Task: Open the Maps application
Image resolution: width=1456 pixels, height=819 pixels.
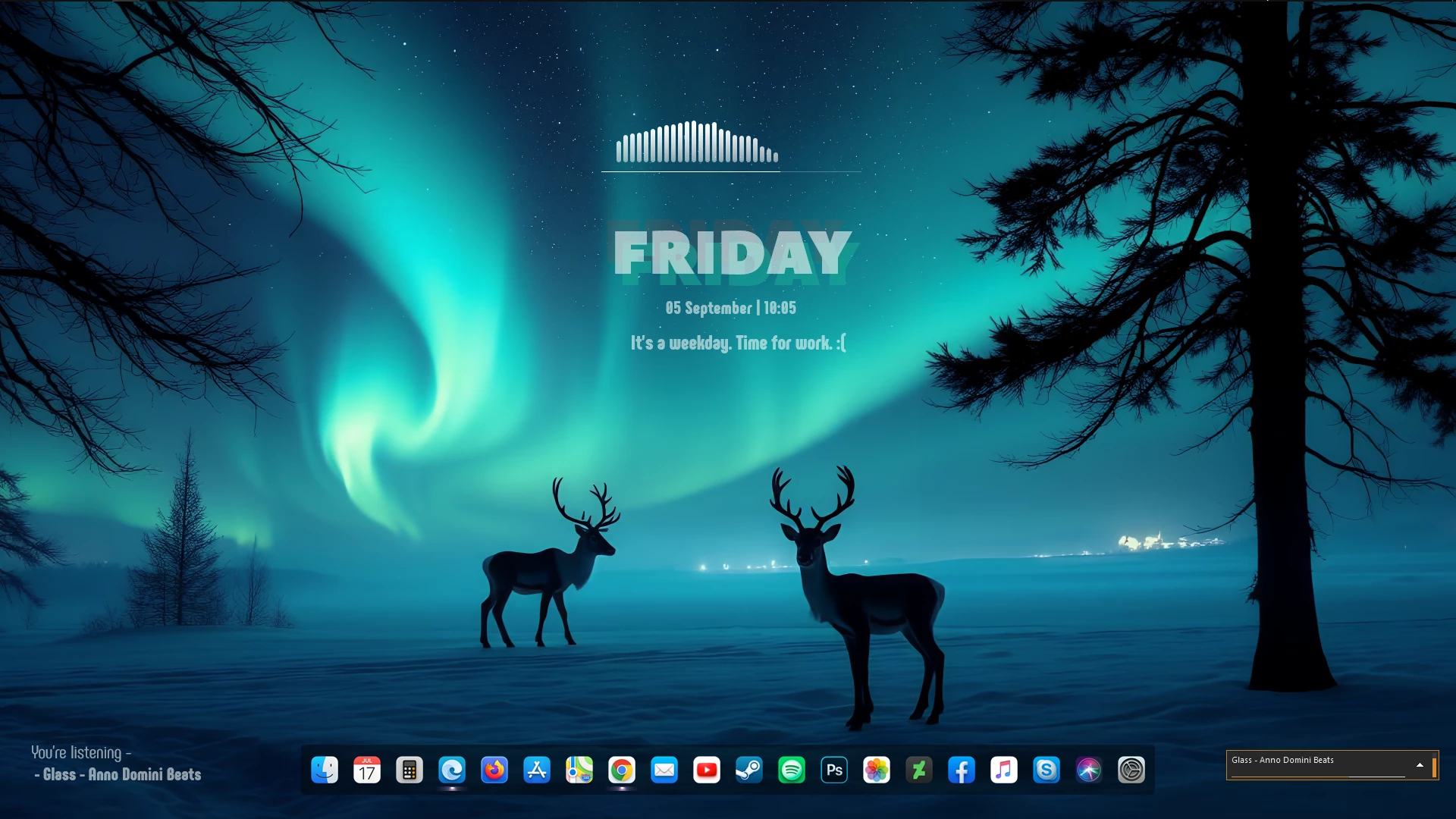Action: (x=579, y=770)
